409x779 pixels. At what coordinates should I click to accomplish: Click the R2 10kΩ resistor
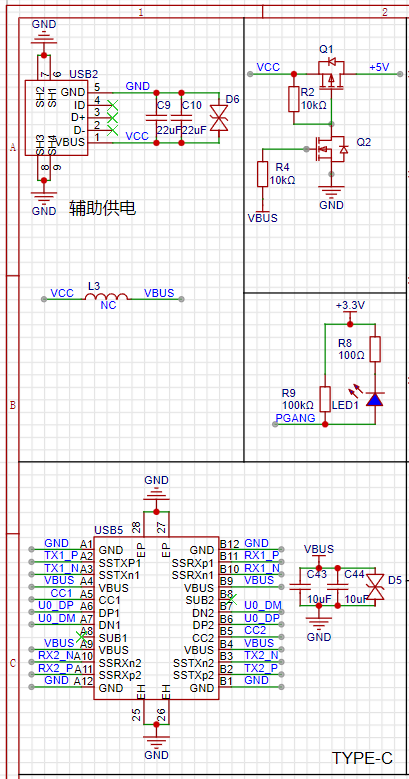click(294, 99)
